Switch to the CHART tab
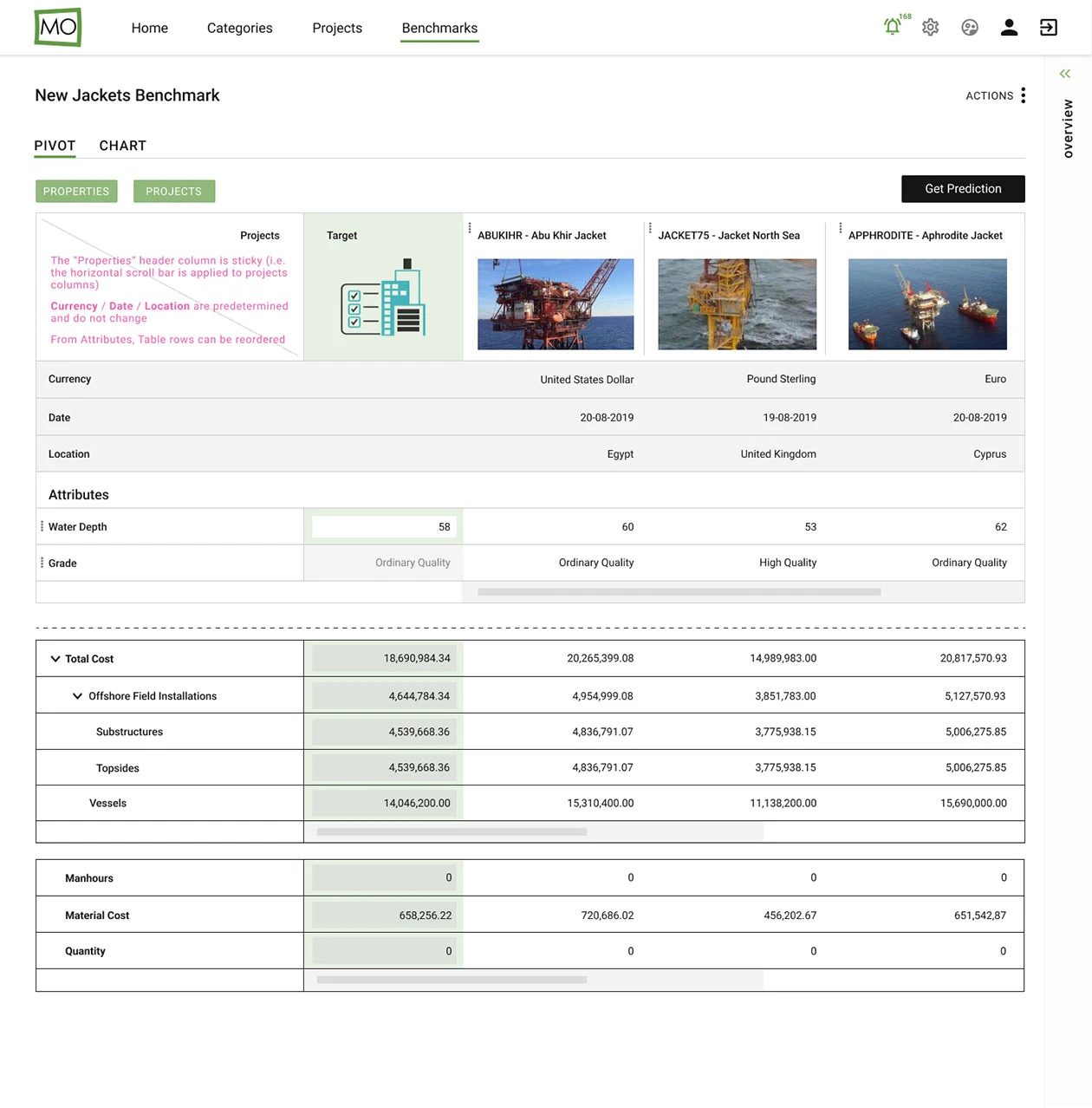 click(x=122, y=146)
